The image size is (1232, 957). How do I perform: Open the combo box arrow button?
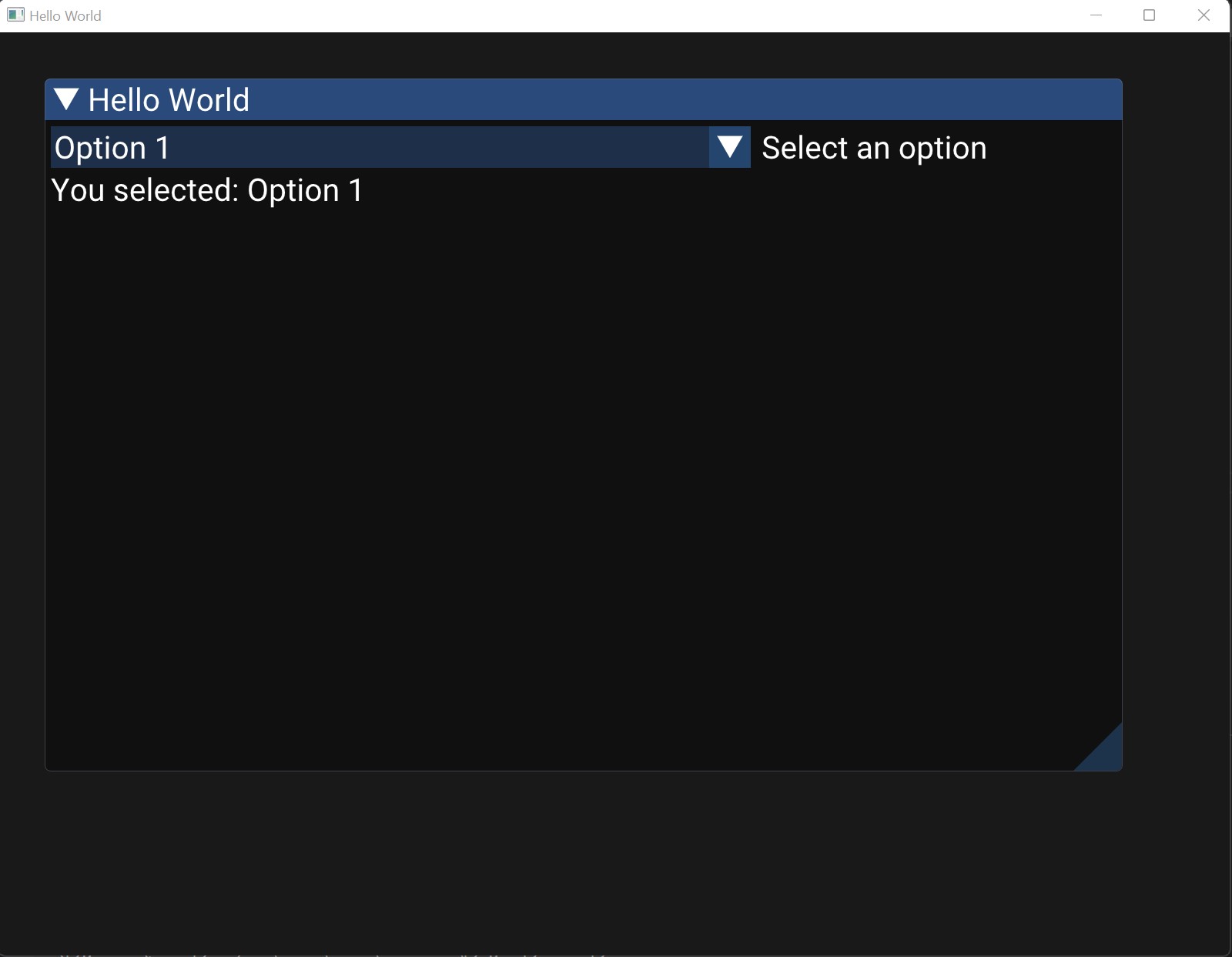729,147
